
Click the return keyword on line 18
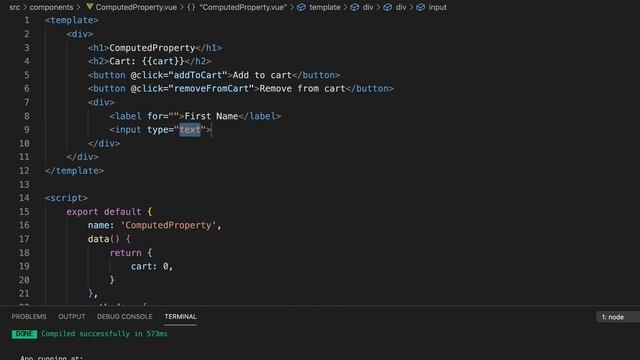(x=125, y=253)
